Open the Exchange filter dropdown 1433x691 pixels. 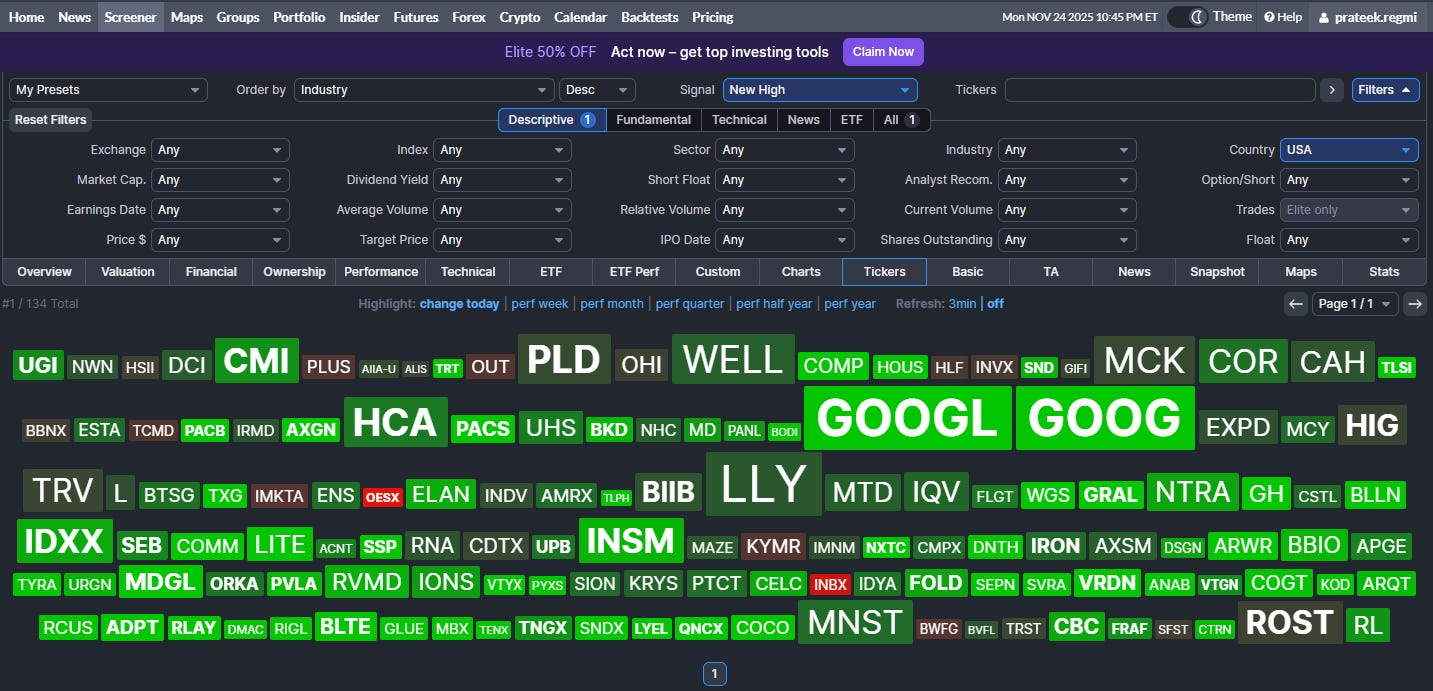[x=220, y=150]
